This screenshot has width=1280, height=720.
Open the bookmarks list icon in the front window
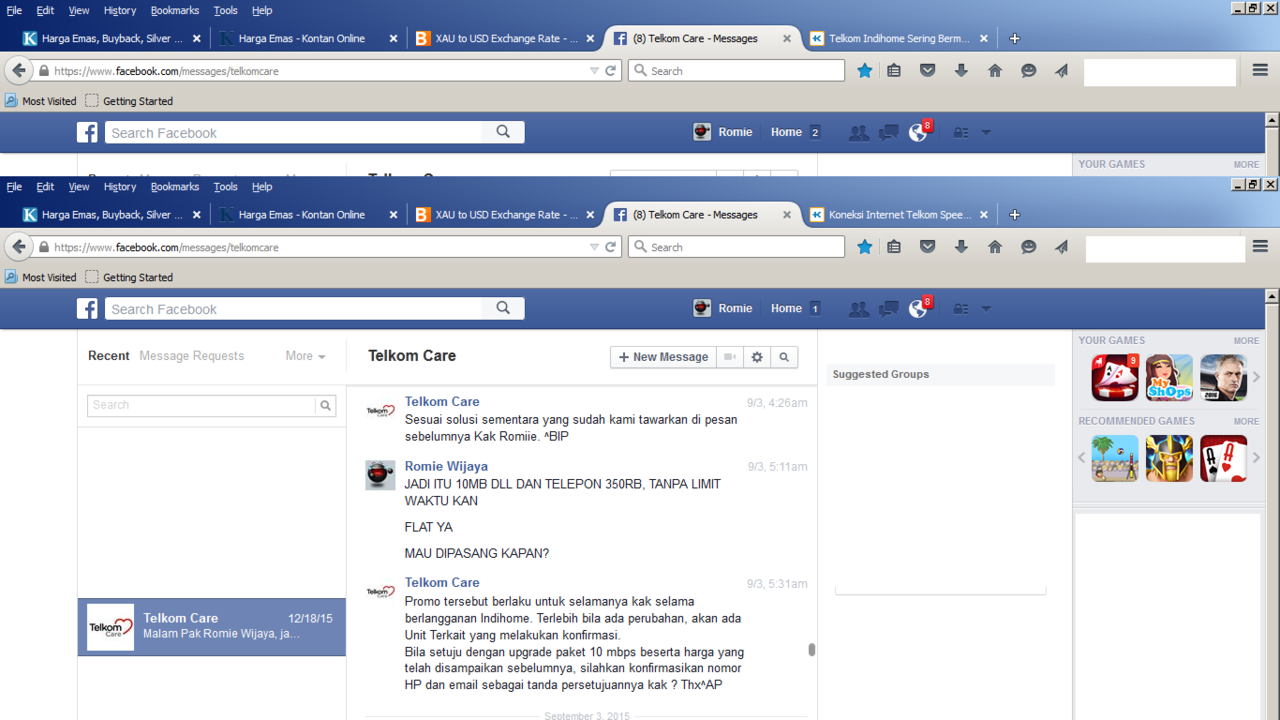tap(894, 247)
